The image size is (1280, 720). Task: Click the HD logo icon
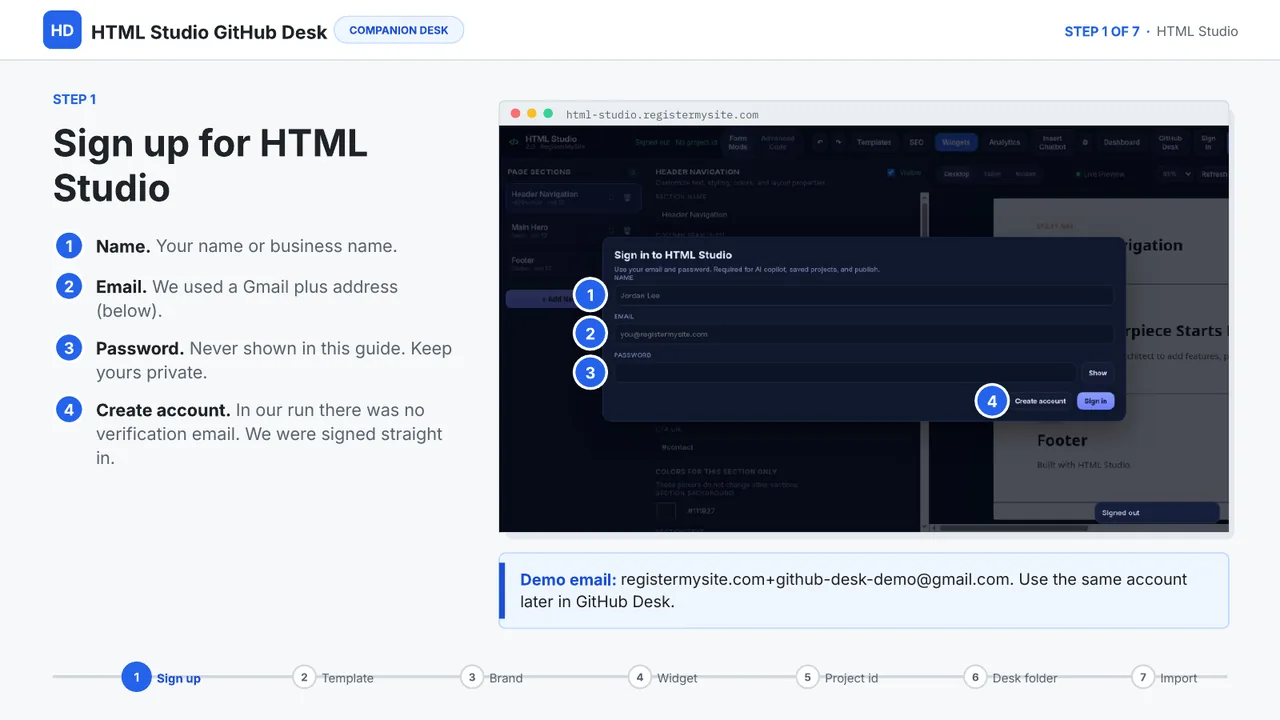(62, 30)
